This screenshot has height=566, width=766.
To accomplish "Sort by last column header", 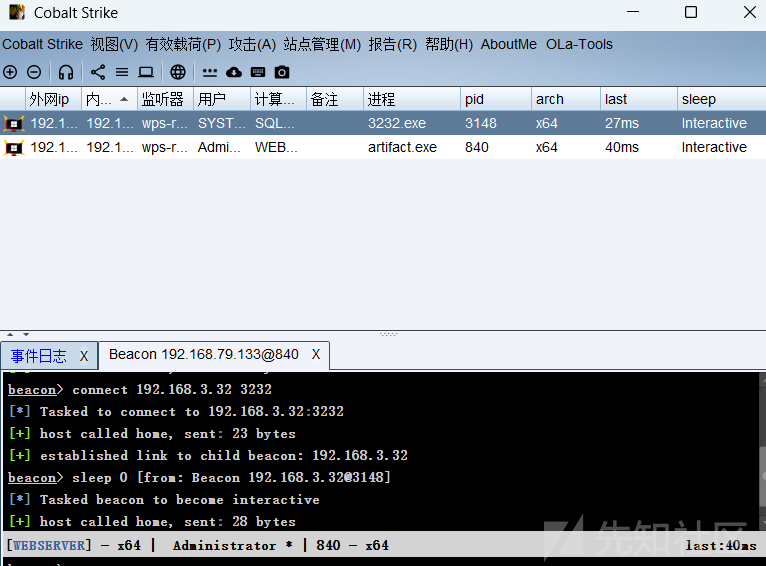I will coord(639,99).
